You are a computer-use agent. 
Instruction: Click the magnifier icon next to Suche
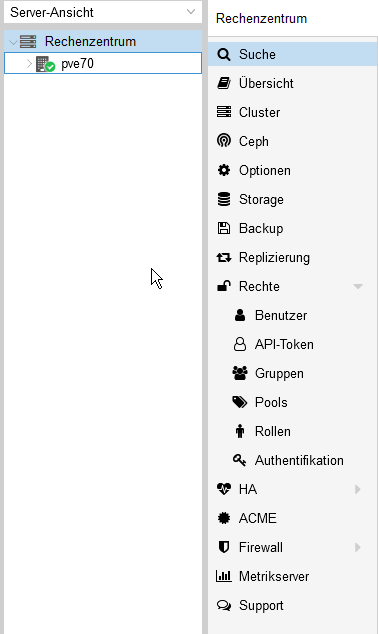(x=224, y=54)
